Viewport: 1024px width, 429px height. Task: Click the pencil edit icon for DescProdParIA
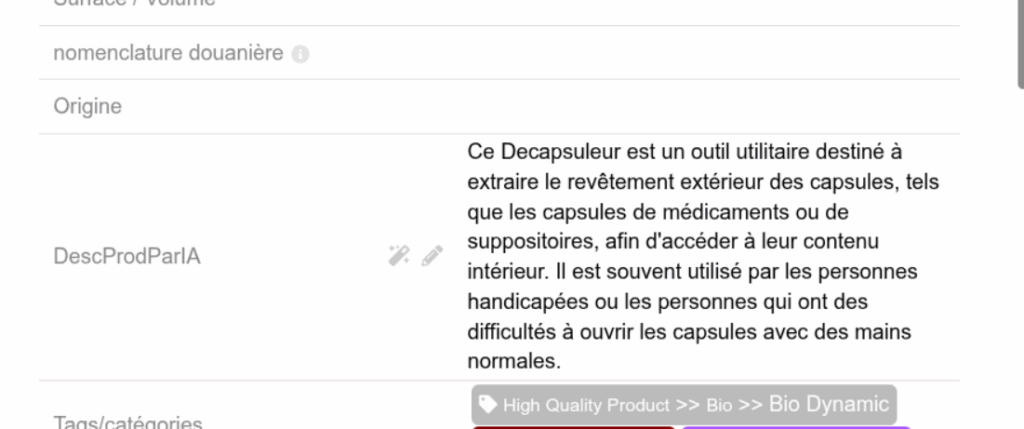[432, 256]
